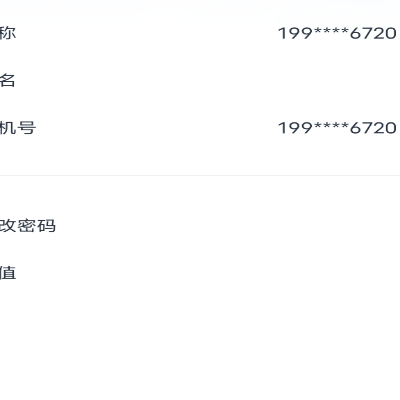This screenshot has width=400, height=400.
Task: Click the 199 prefix of nickname value
Action: click(296, 33)
